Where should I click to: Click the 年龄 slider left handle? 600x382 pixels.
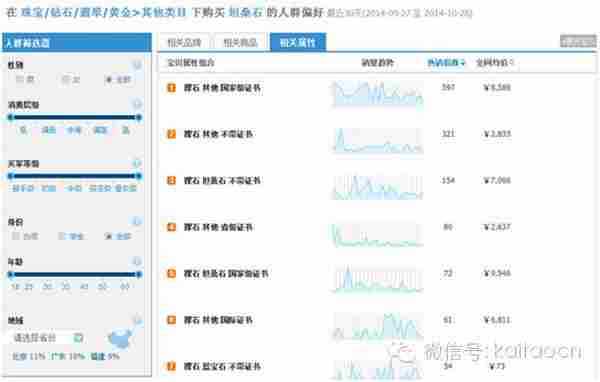[11, 274]
